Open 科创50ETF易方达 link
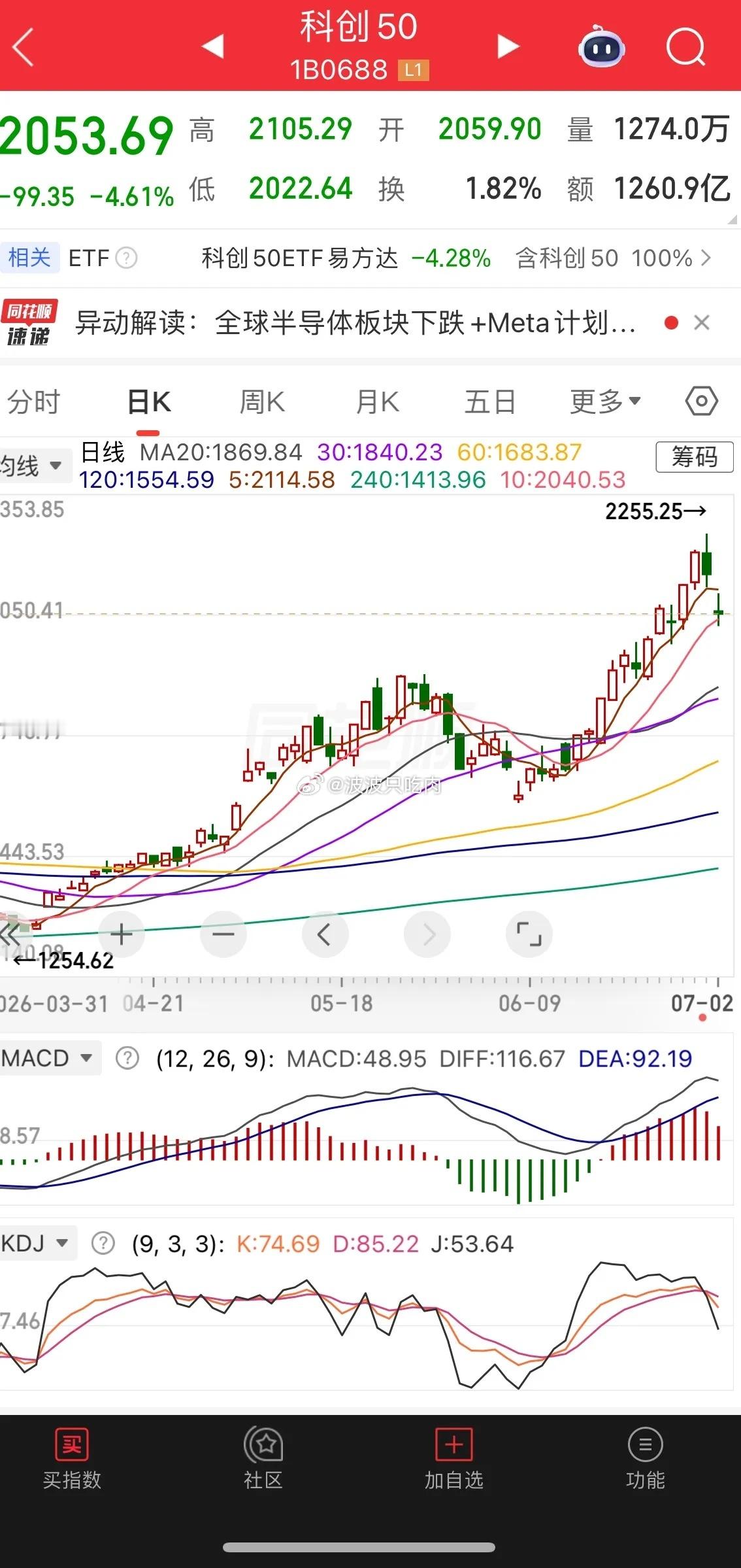The width and height of the screenshot is (741, 1568). point(299,258)
